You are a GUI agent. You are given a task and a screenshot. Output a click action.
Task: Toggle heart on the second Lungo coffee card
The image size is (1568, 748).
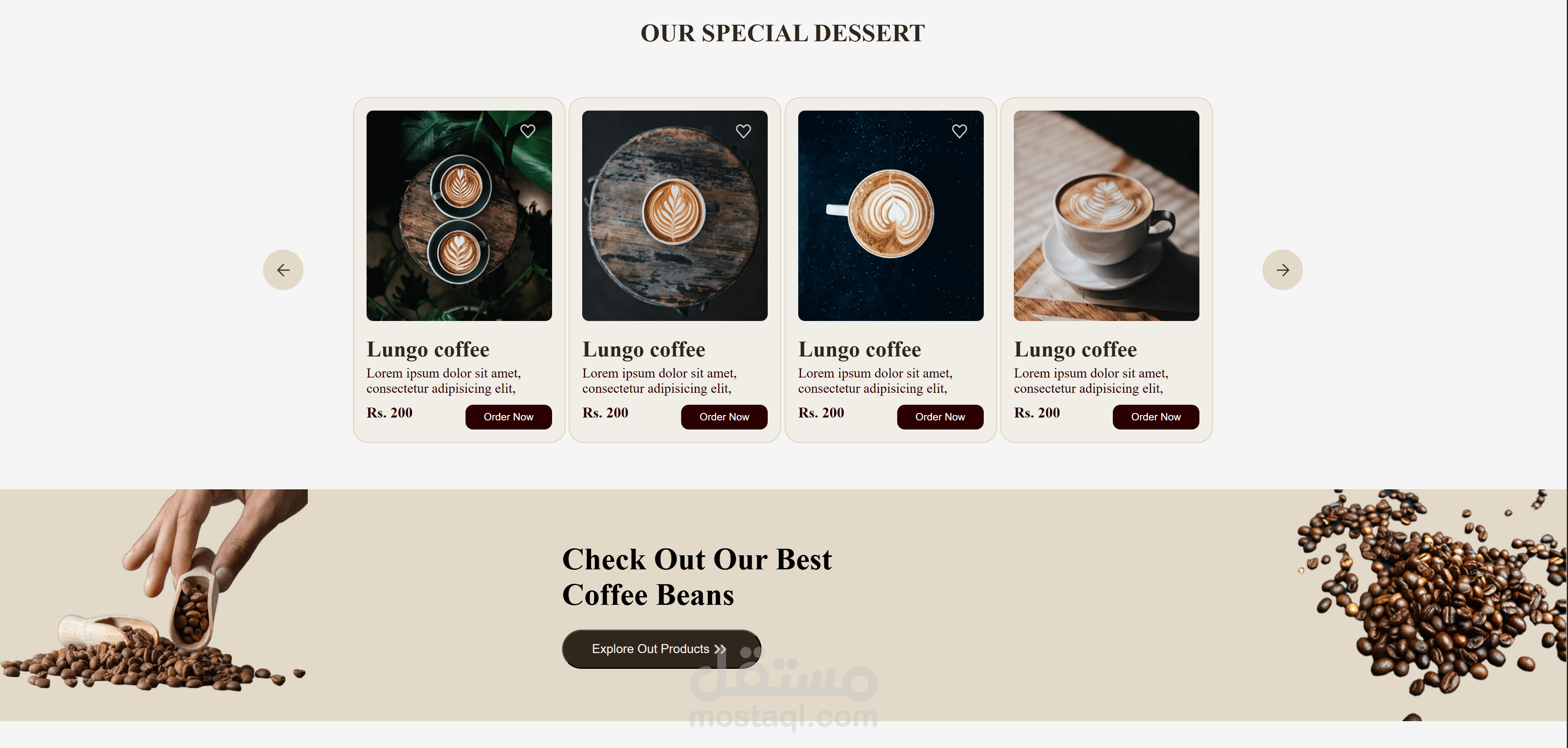pos(743,131)
